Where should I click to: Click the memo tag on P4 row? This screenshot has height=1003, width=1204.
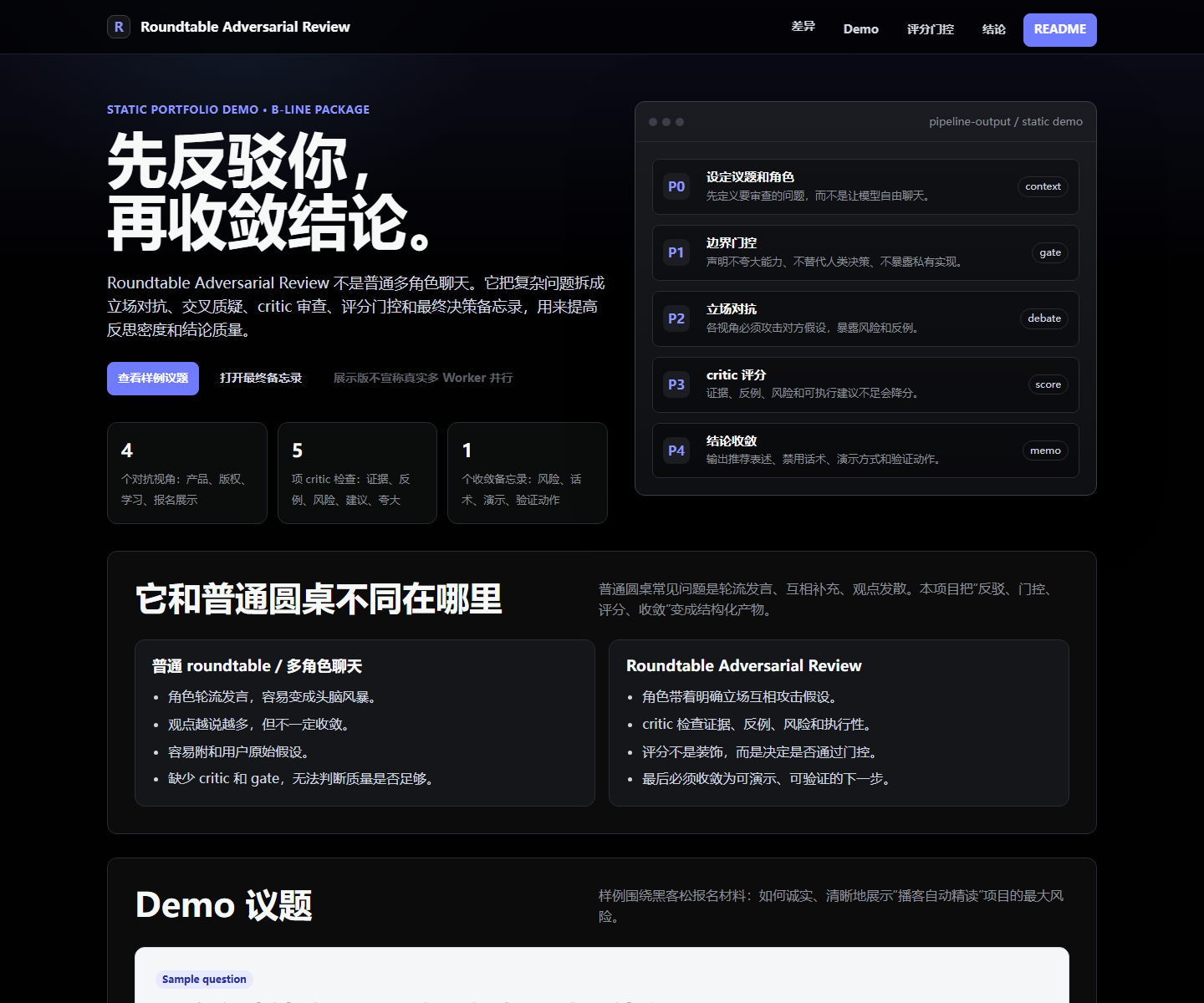pyautogui.click(x=1045, y=451)
